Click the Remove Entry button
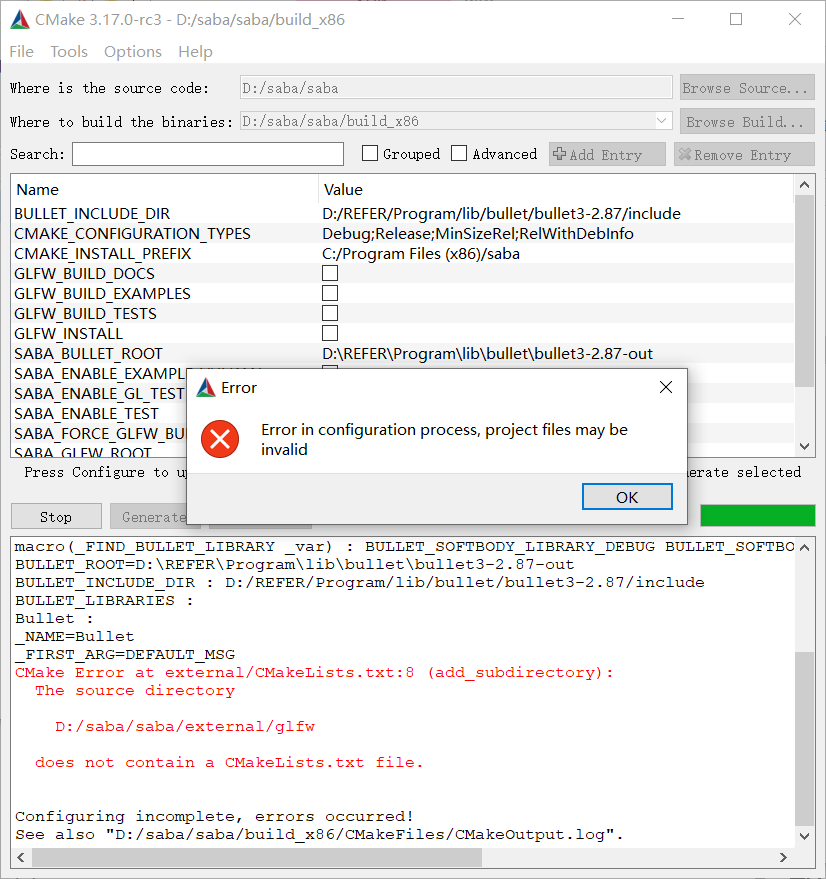The width and height of the screenshot is (826, 879). point(744,154)
